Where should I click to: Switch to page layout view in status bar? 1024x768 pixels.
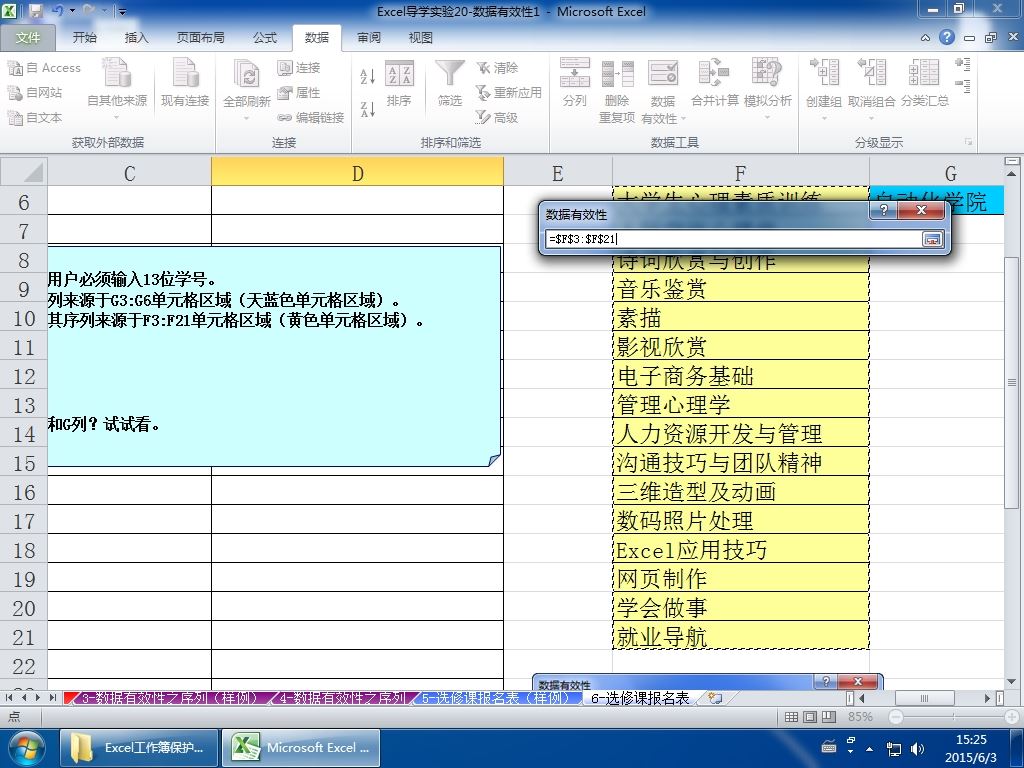point(810,716)
